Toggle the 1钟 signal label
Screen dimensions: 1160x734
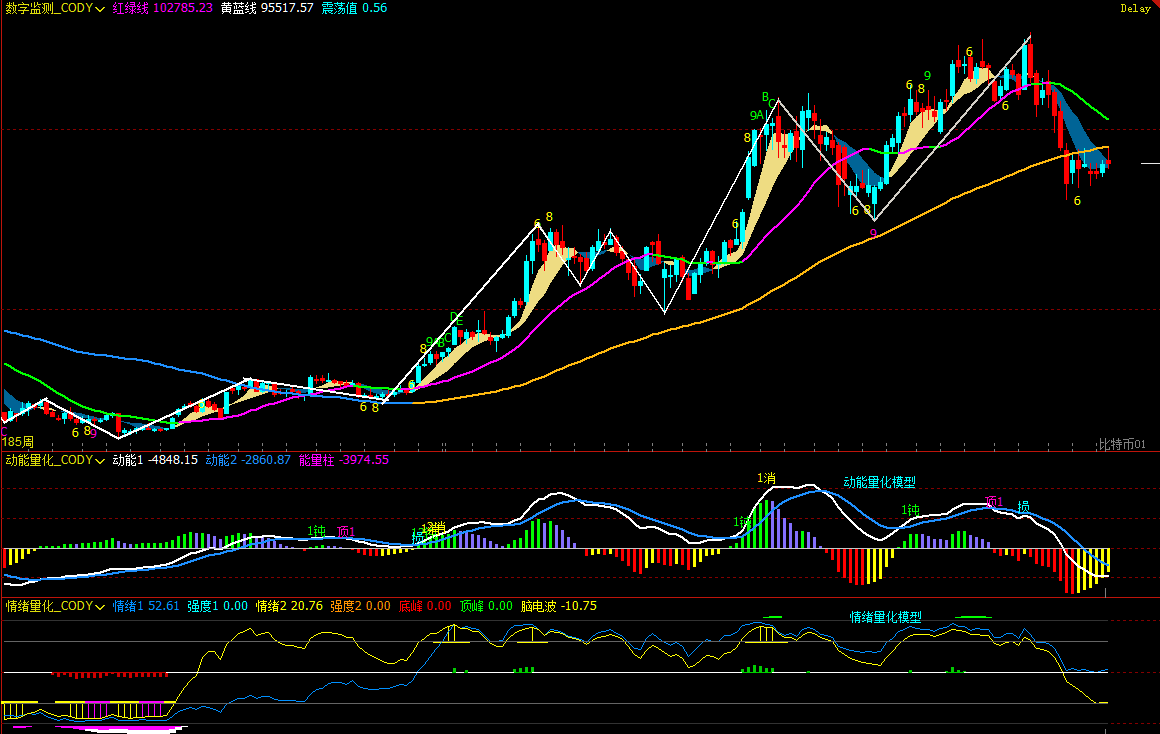click(x=908, y=510)
